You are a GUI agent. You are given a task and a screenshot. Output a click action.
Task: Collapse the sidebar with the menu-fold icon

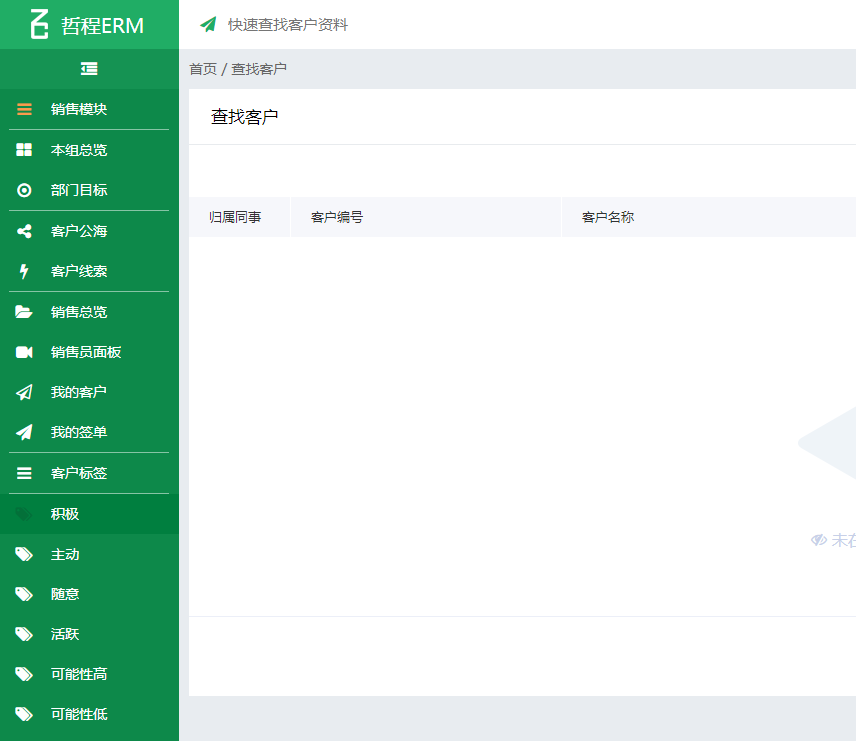point(89,69)
